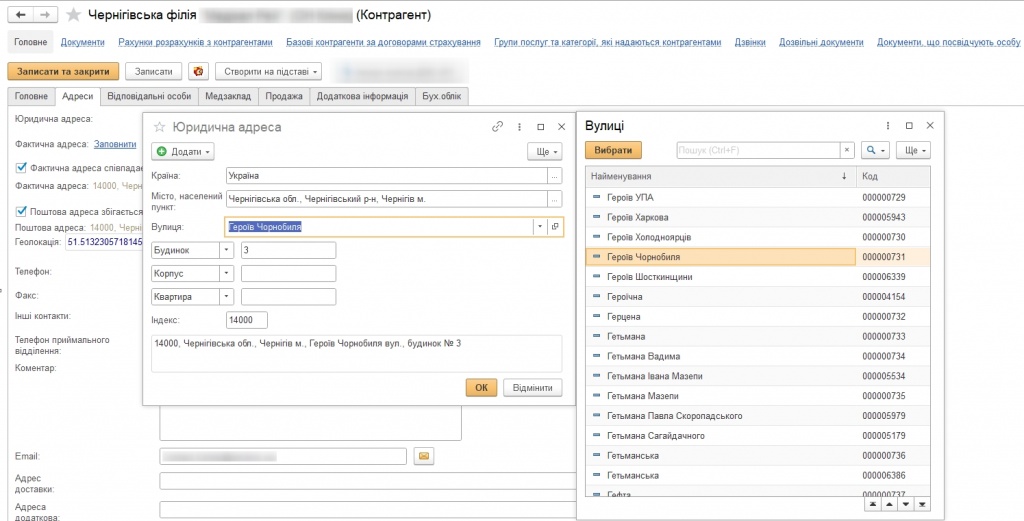Star the Чернігівська філія record as favorite
The image size is (1024, 521).
pos(73,15)
